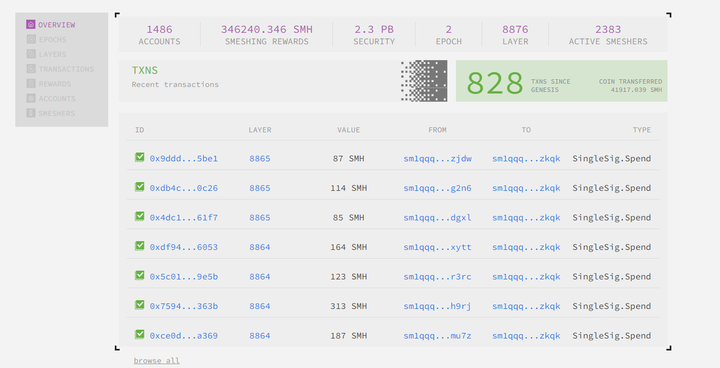Click green check next to 0xce0d...a369
The image size is (720, 368).
140,334
